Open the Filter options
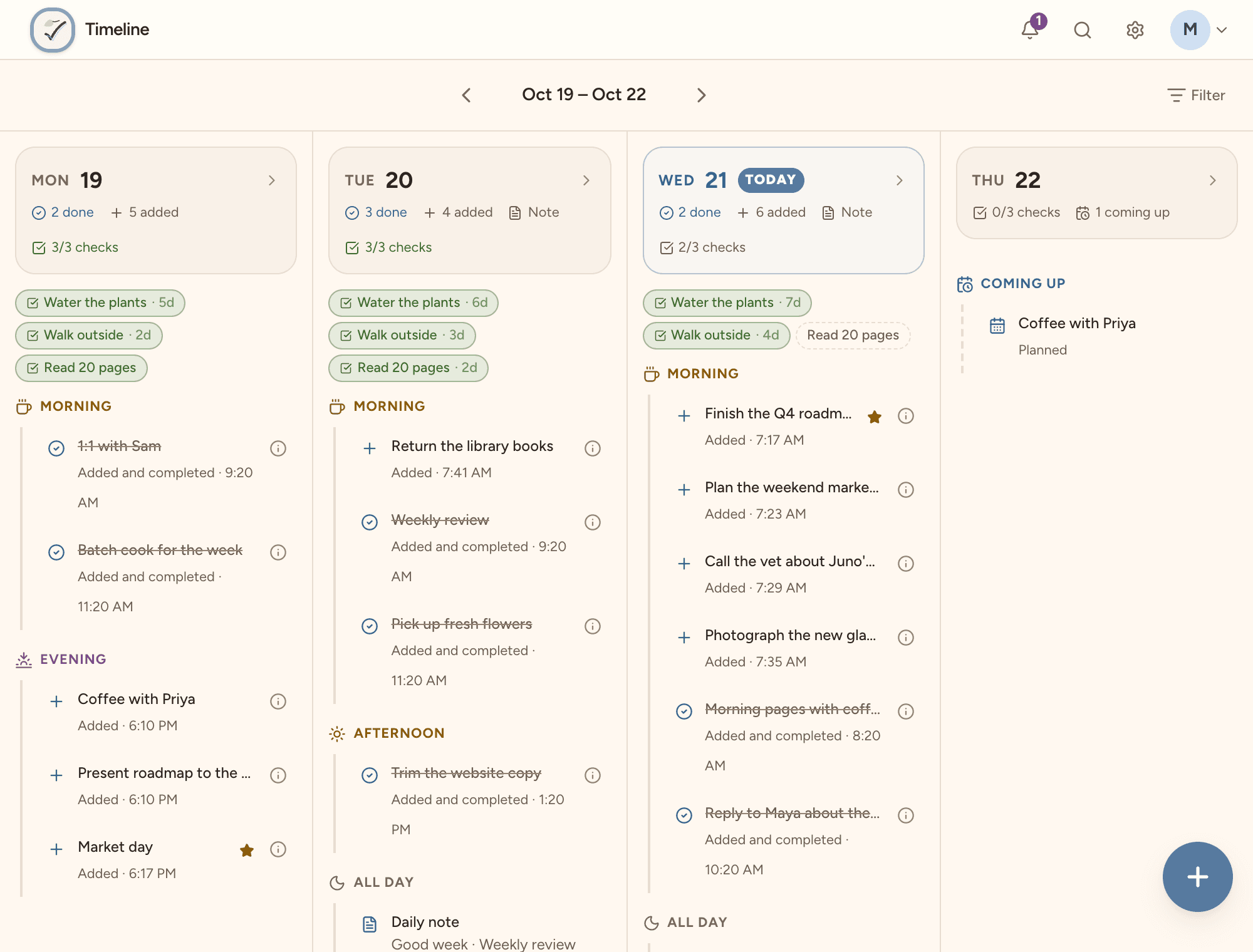 [x=1196, y=95]
